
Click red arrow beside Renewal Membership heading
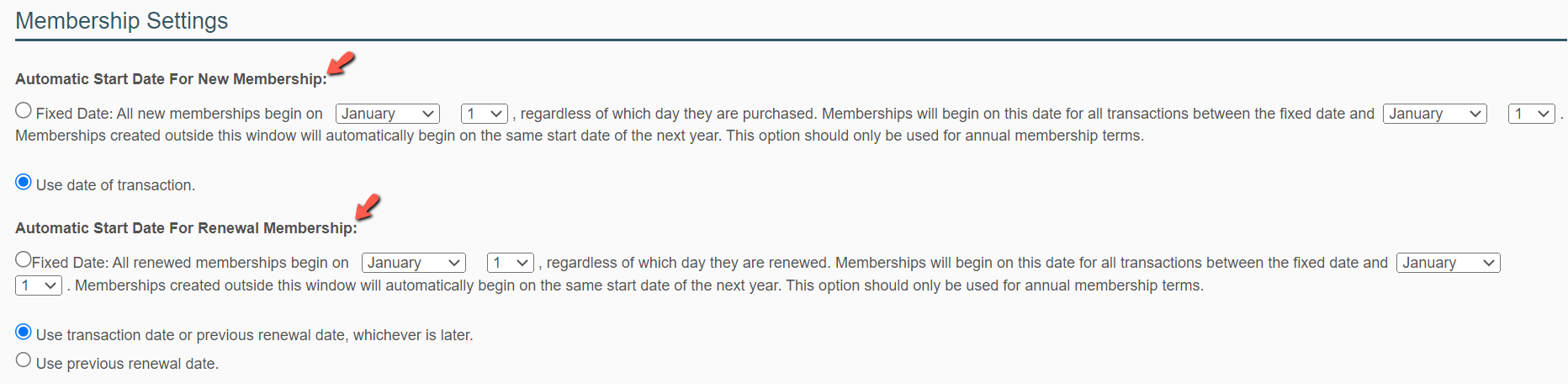coord(368,206)
